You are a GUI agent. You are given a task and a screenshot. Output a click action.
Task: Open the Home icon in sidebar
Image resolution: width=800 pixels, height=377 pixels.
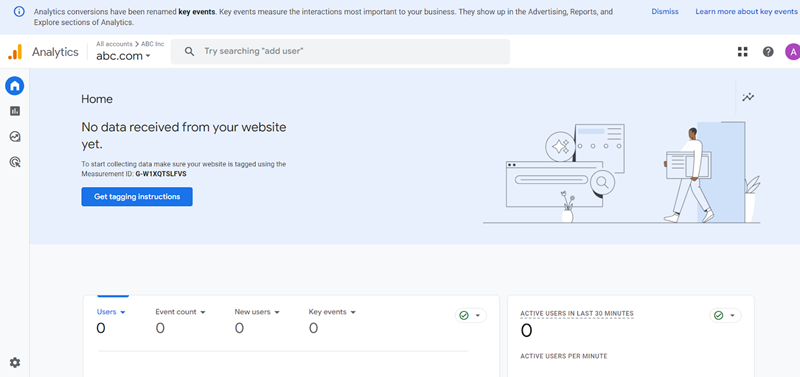pyautogui.click(x=15, y=86)
